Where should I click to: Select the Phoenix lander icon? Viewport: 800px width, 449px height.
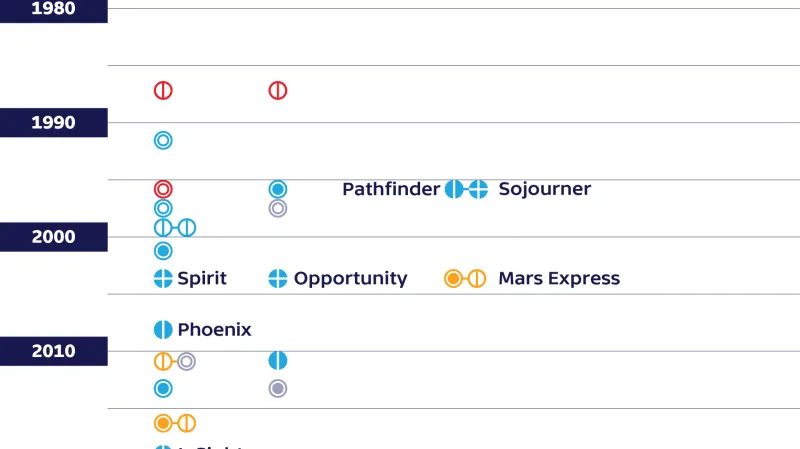pyautogui.click(x=163, y=330)
